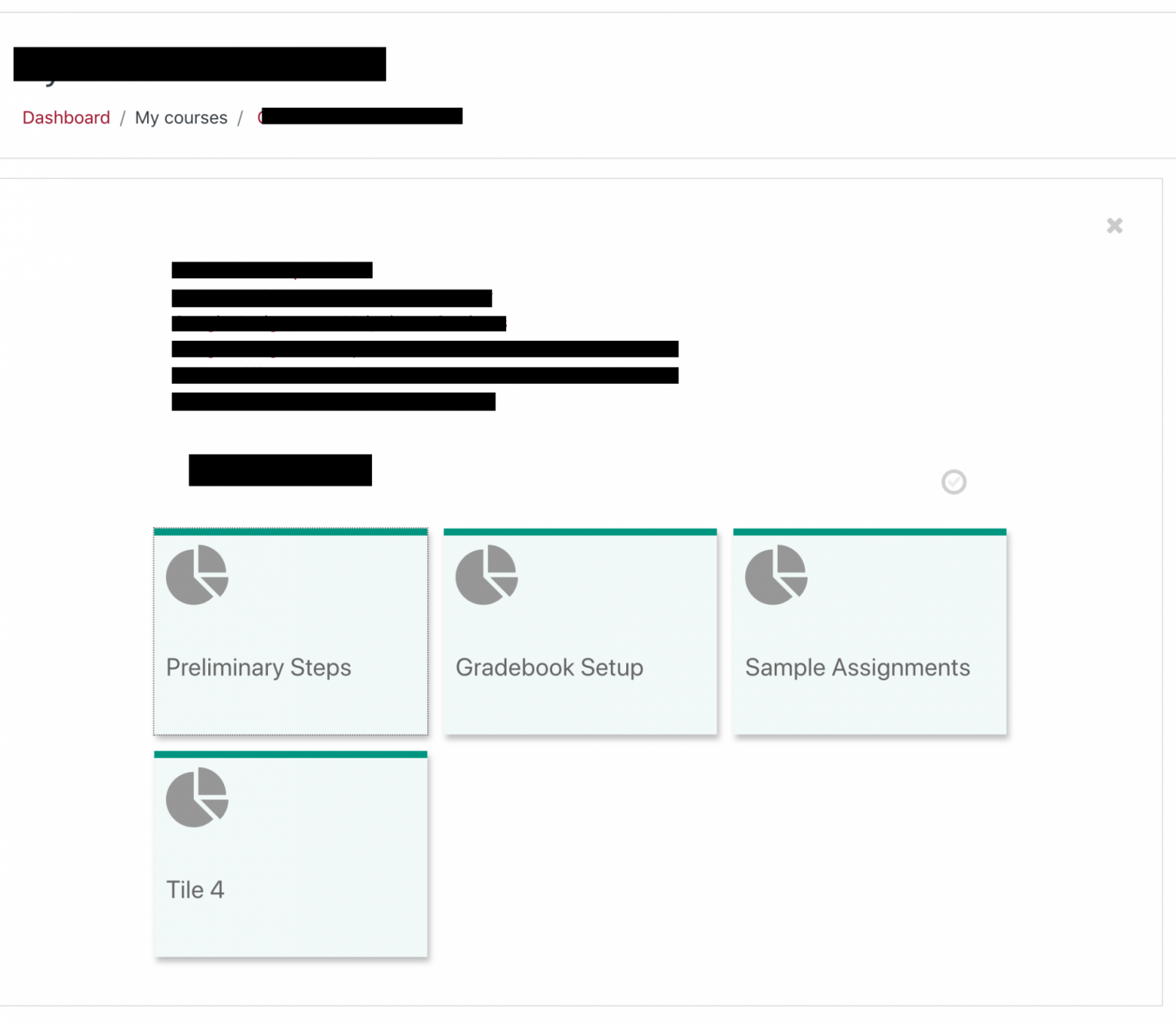This screenshot has width=1176, height=1024.
Task: Click the pie chart icon on Sample Assignments tile
Action: click(776, 574)
